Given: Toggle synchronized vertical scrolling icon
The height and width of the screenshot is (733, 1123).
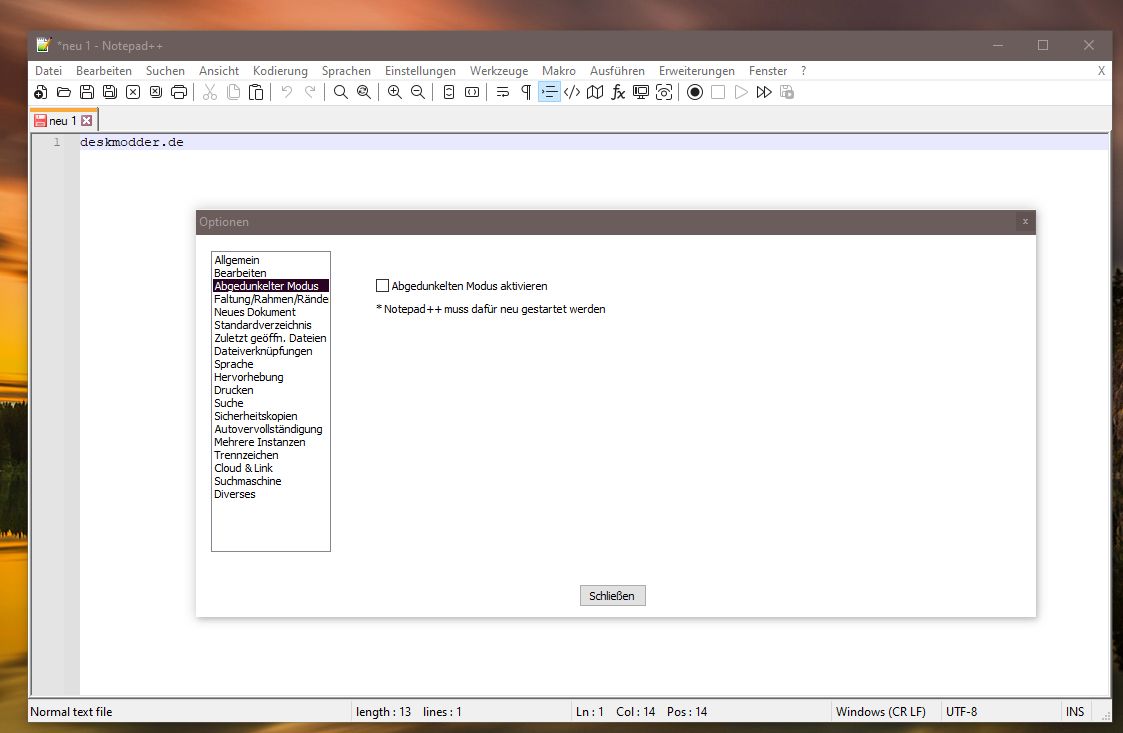Looking at the screenshot, I should (x=449, y=92).
